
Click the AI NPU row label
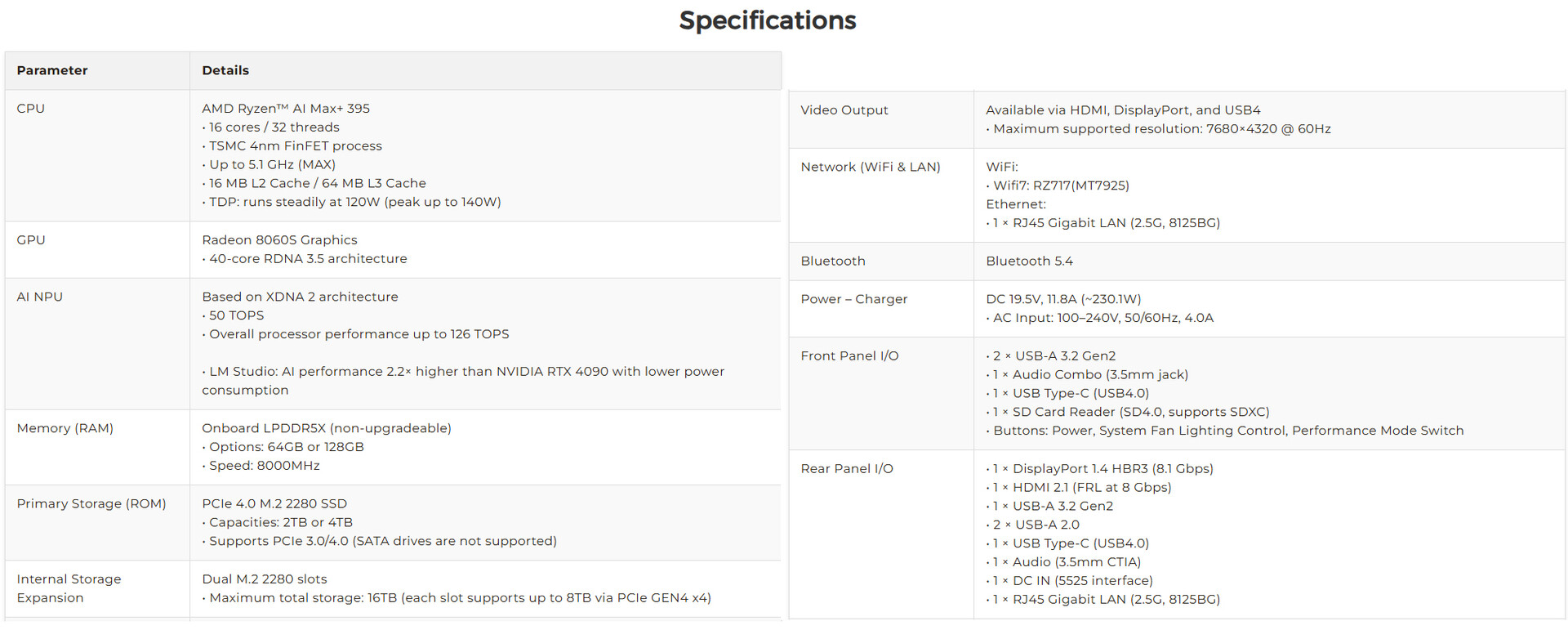40,297
